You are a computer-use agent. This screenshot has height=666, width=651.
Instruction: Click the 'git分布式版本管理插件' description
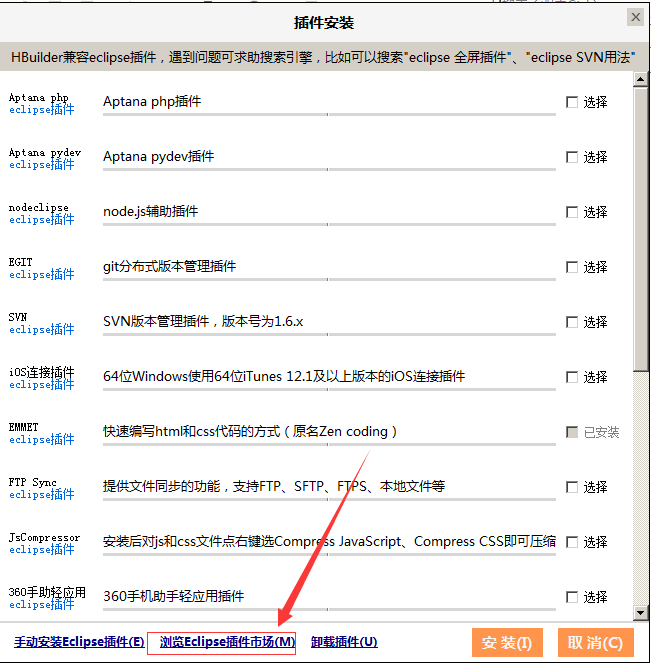click(169, 266)
